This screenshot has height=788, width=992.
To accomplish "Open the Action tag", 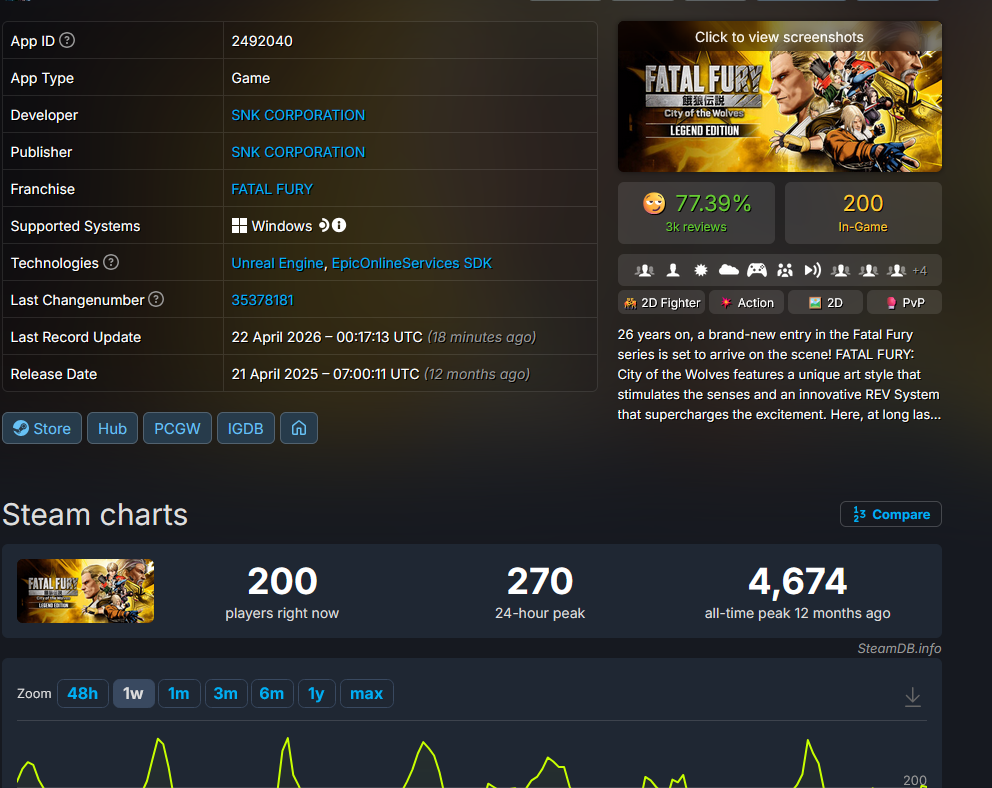I will tap(747, 302).
